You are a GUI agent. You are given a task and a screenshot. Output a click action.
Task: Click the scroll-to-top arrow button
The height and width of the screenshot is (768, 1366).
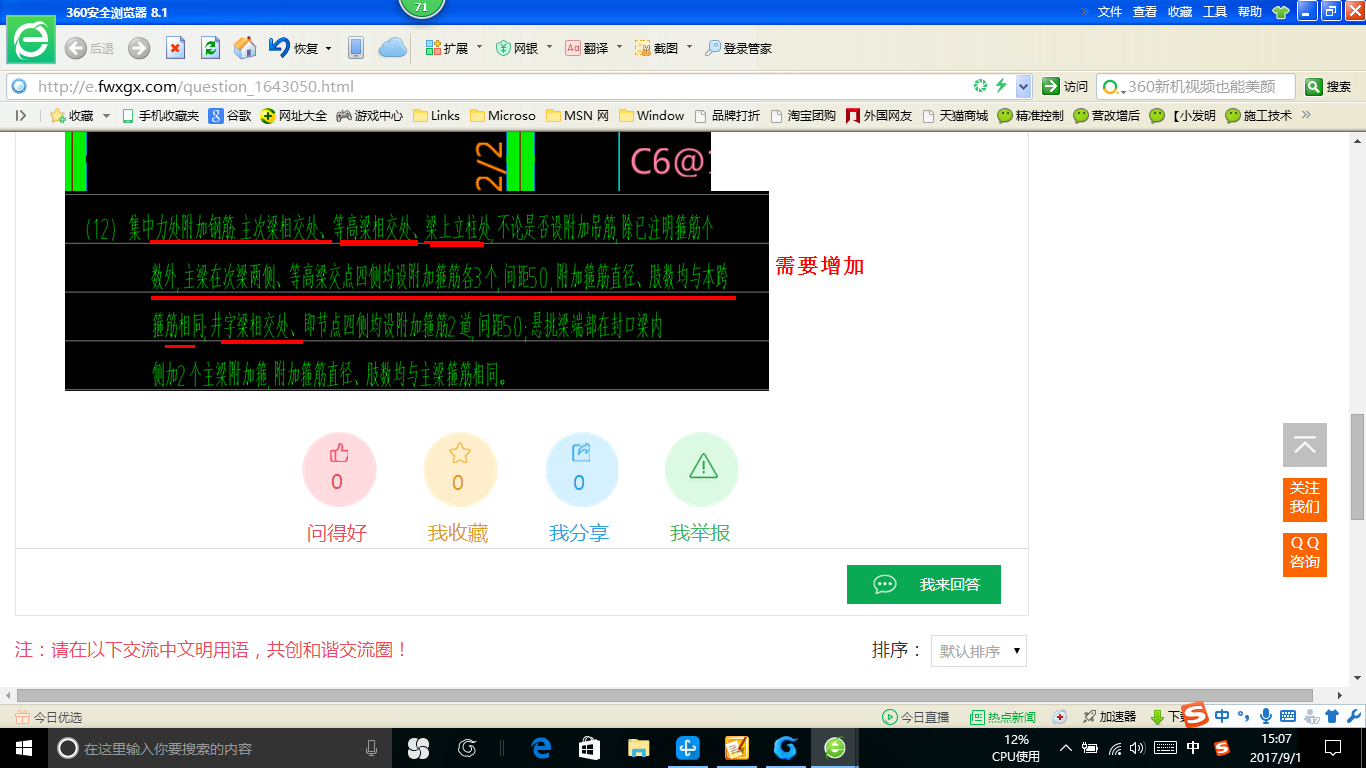pyautogui.click(x=1305, y=445)
